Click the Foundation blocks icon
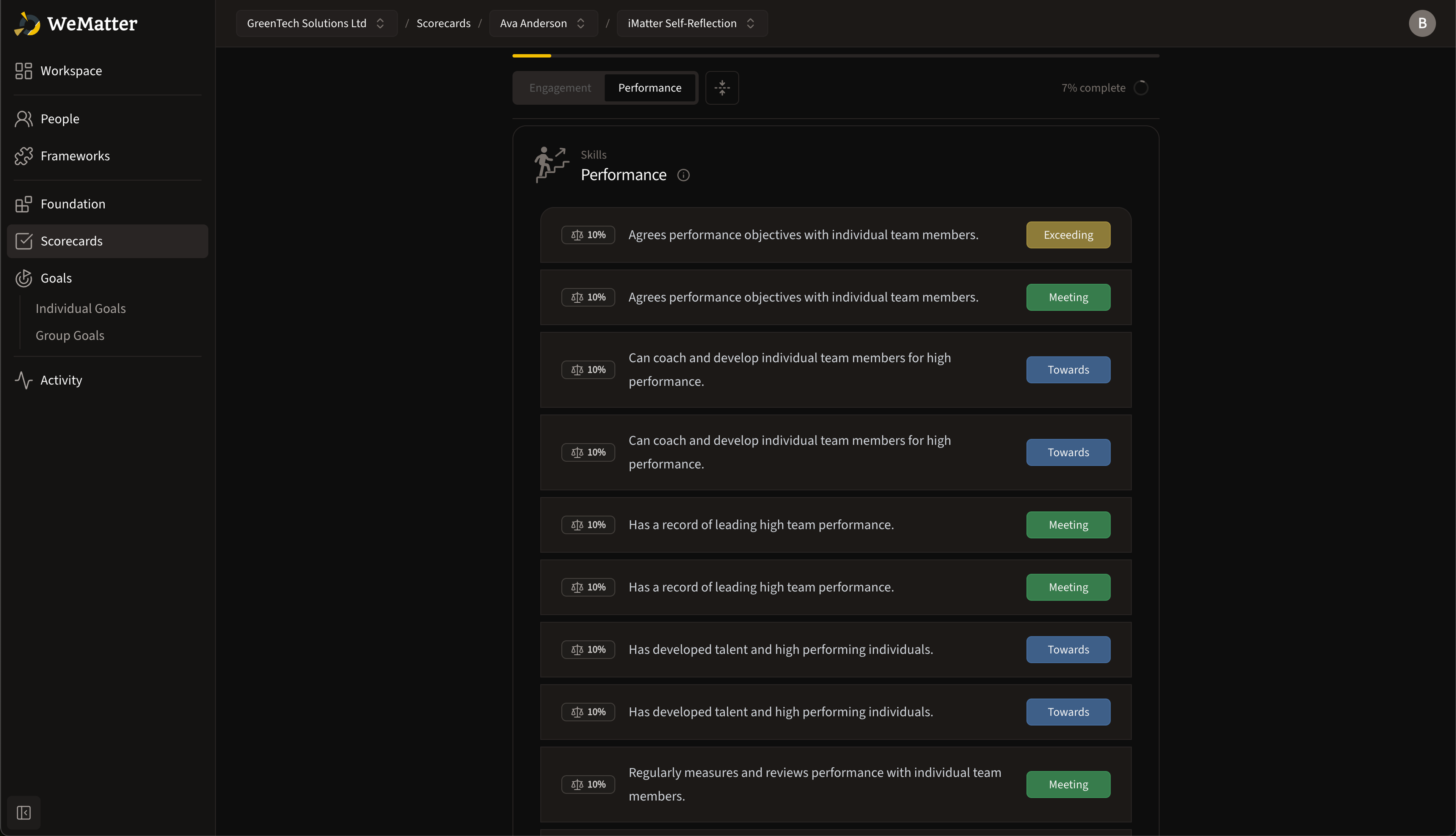1456x836 pixels. 24,204
